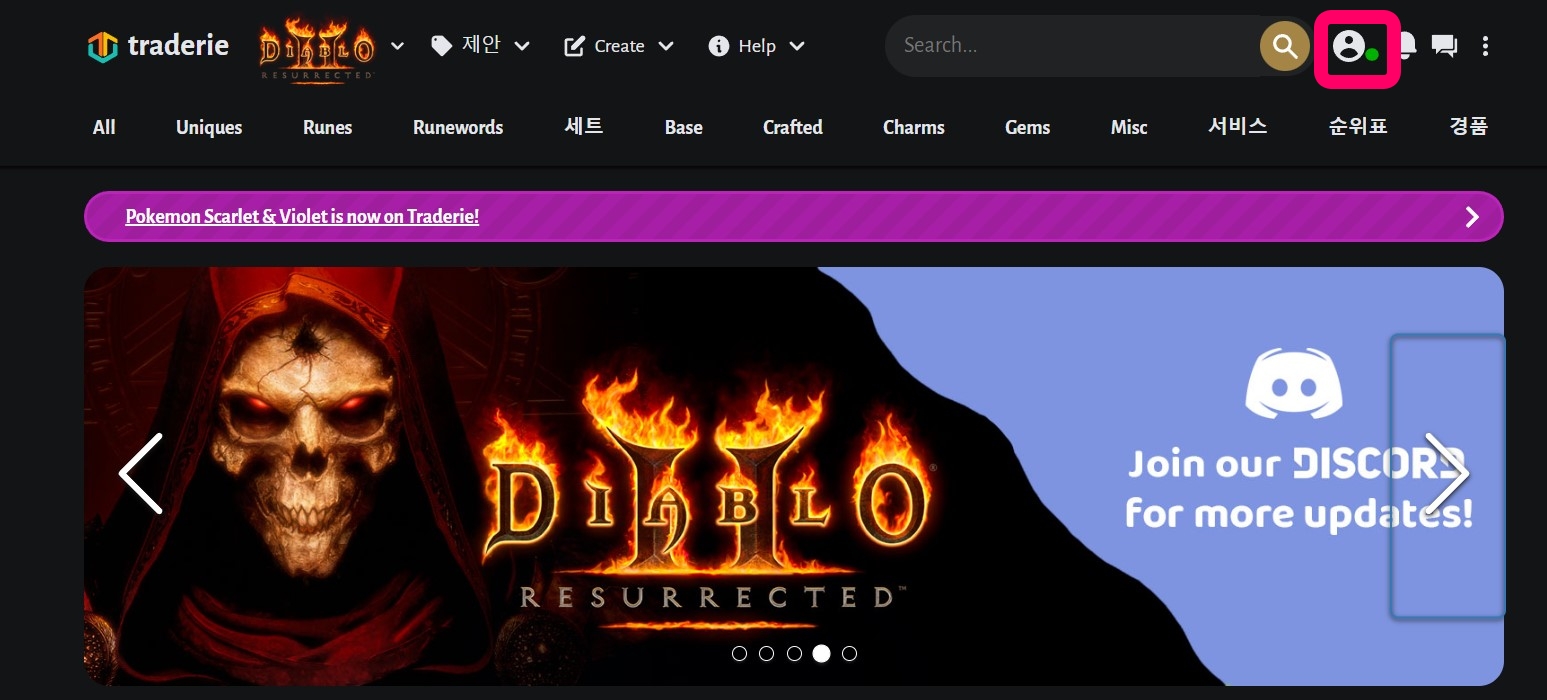Viewport: 1547px width, 700px height.
Task: Open the Crafted category
Action: coord(793,127)
